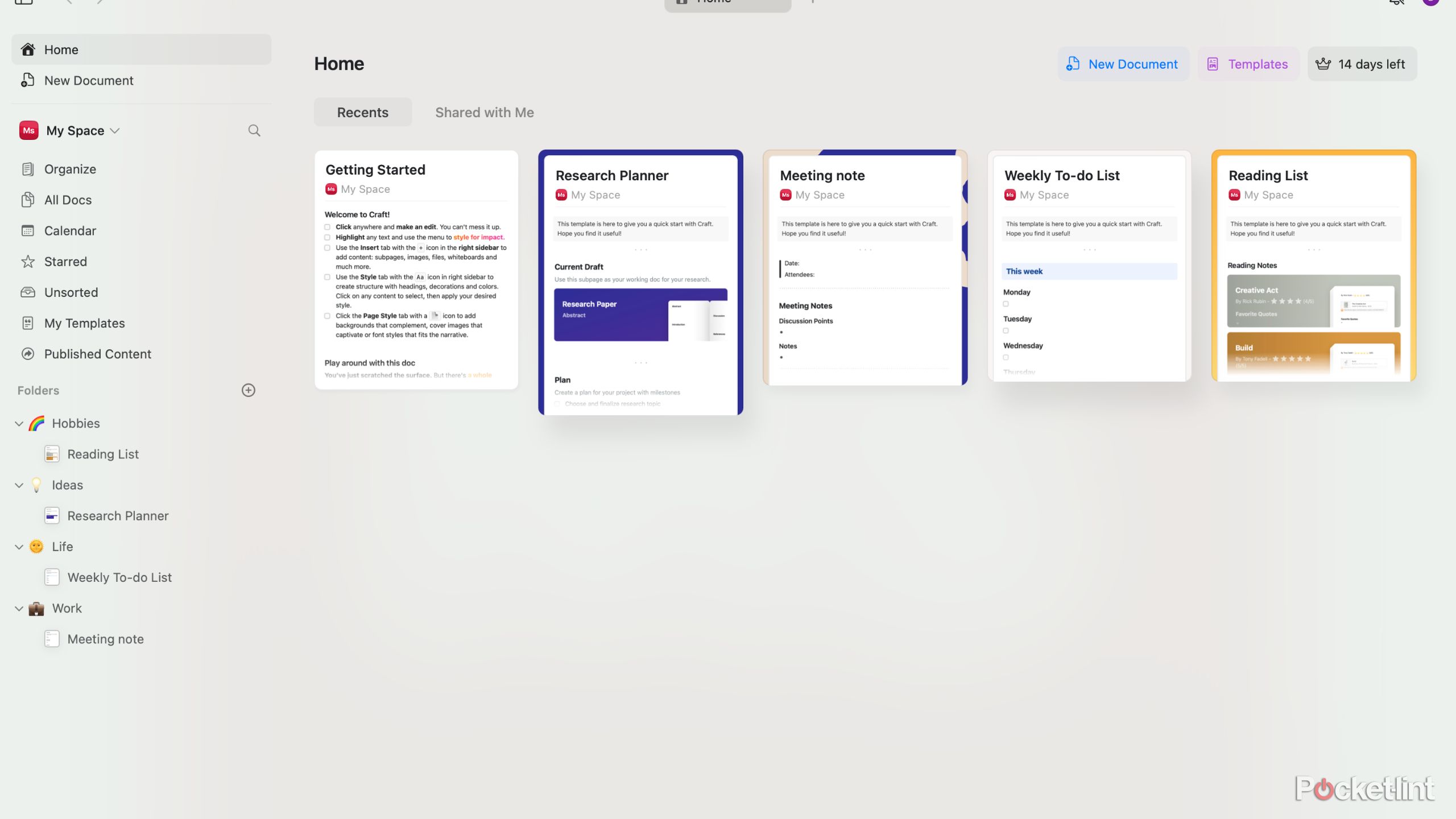Switch to Shared with Me tab
This screenshot has height=819, width=1456.
click(485, 112)
